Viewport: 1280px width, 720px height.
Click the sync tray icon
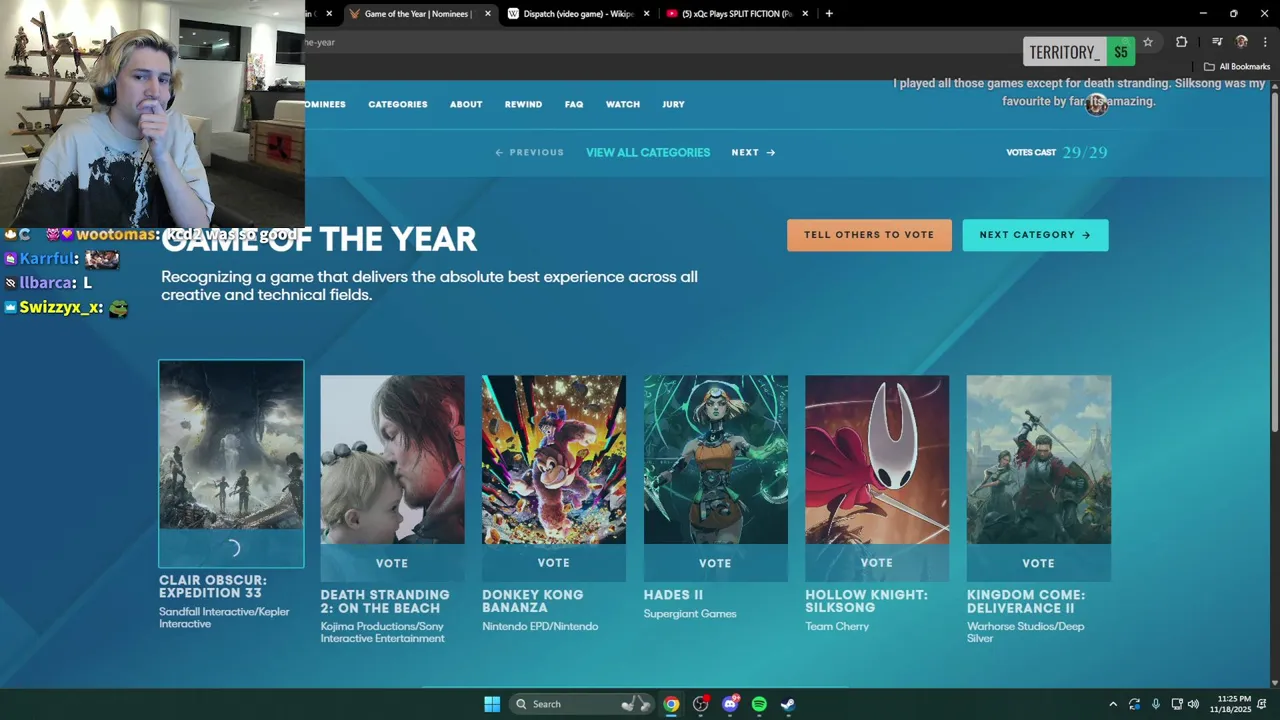[1134, 704]
